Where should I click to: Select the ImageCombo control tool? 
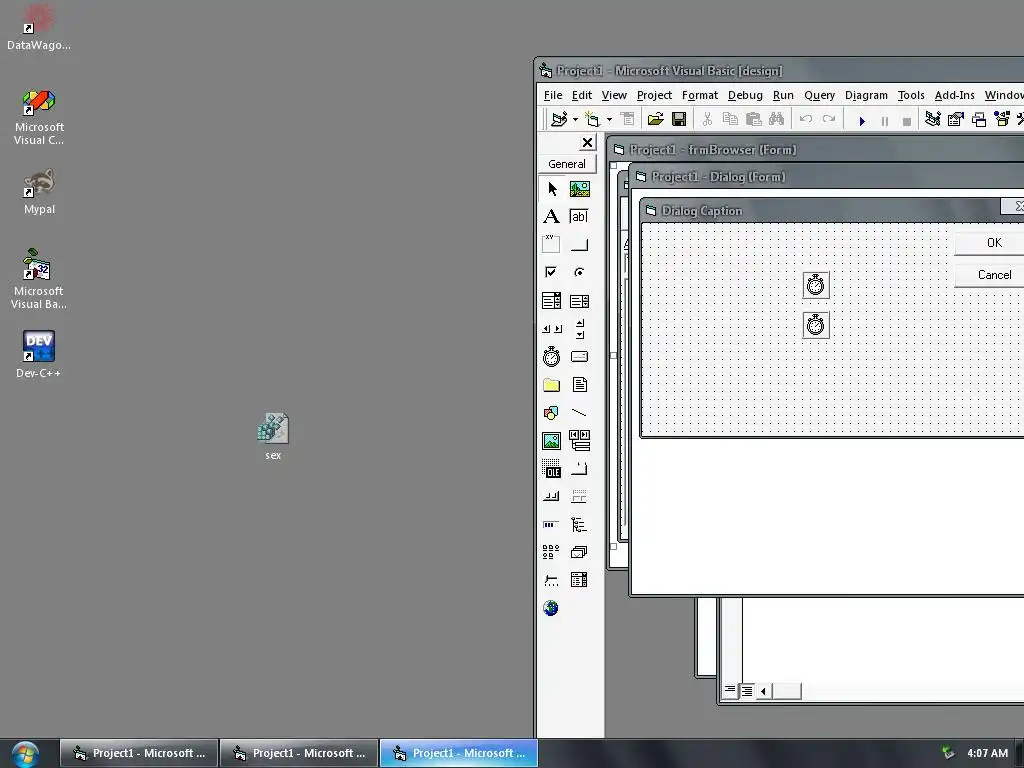(x=579, y=580)
